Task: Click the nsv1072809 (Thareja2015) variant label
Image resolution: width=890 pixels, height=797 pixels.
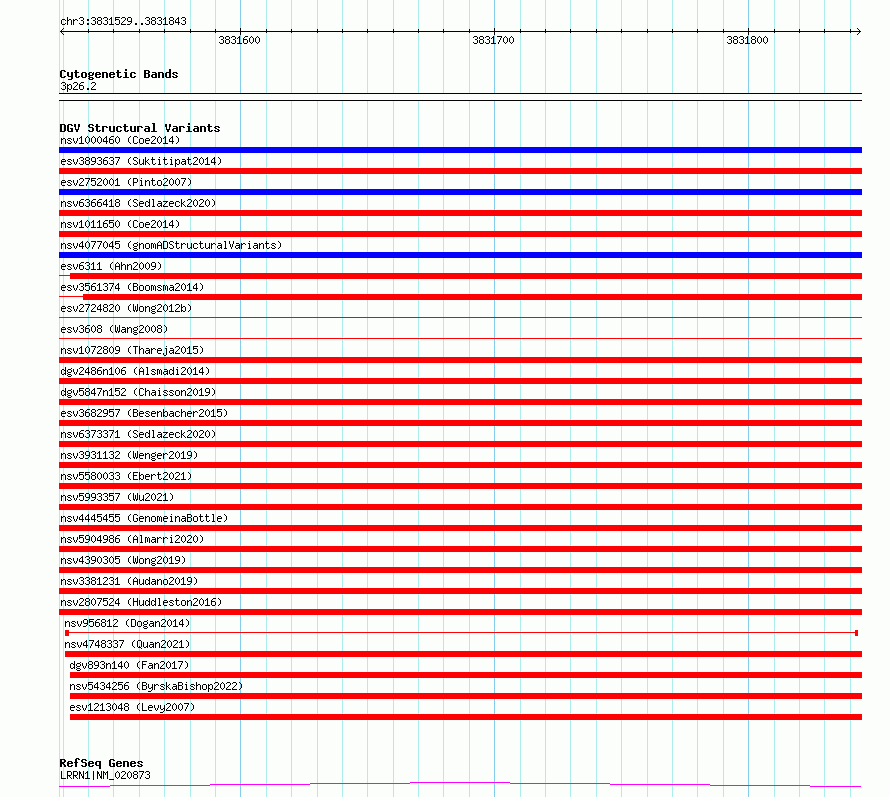Action: click(132, 350)
